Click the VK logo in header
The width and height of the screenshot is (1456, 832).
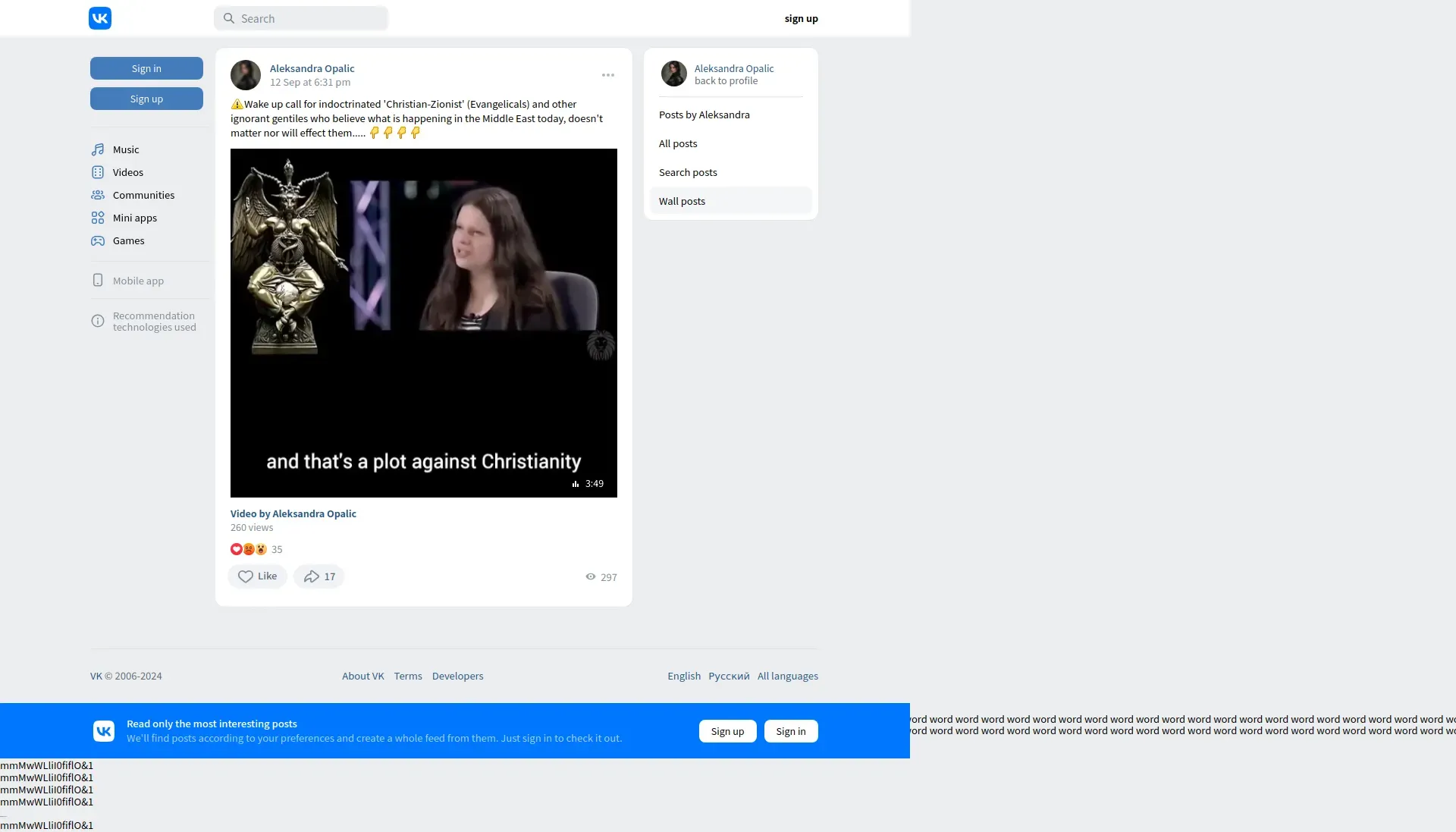click(x=100, y=18)
